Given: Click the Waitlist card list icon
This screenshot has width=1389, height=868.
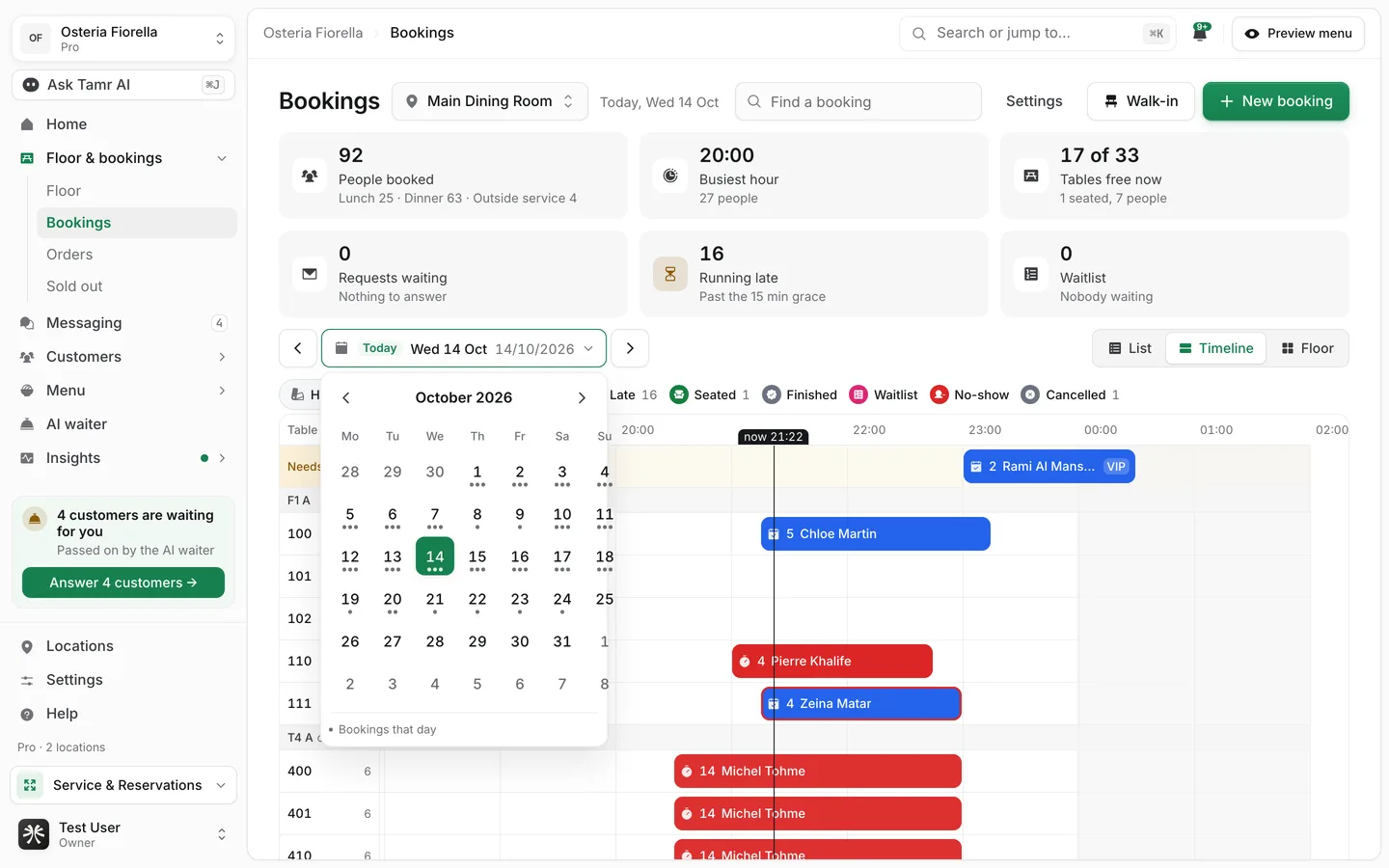Looking at the screenshot, I should [x=1031, y=274].
